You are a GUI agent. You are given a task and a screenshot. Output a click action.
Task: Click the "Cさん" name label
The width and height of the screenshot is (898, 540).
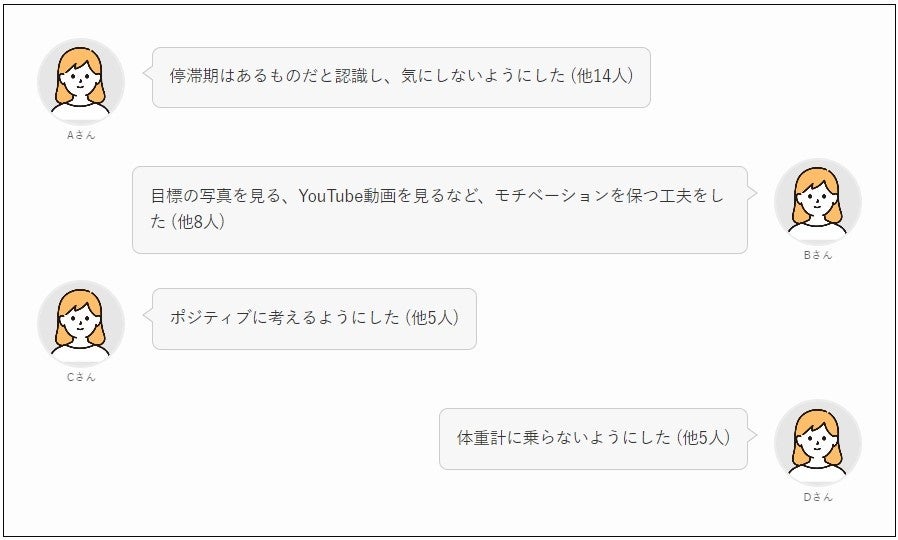click(x=81, y=377)
